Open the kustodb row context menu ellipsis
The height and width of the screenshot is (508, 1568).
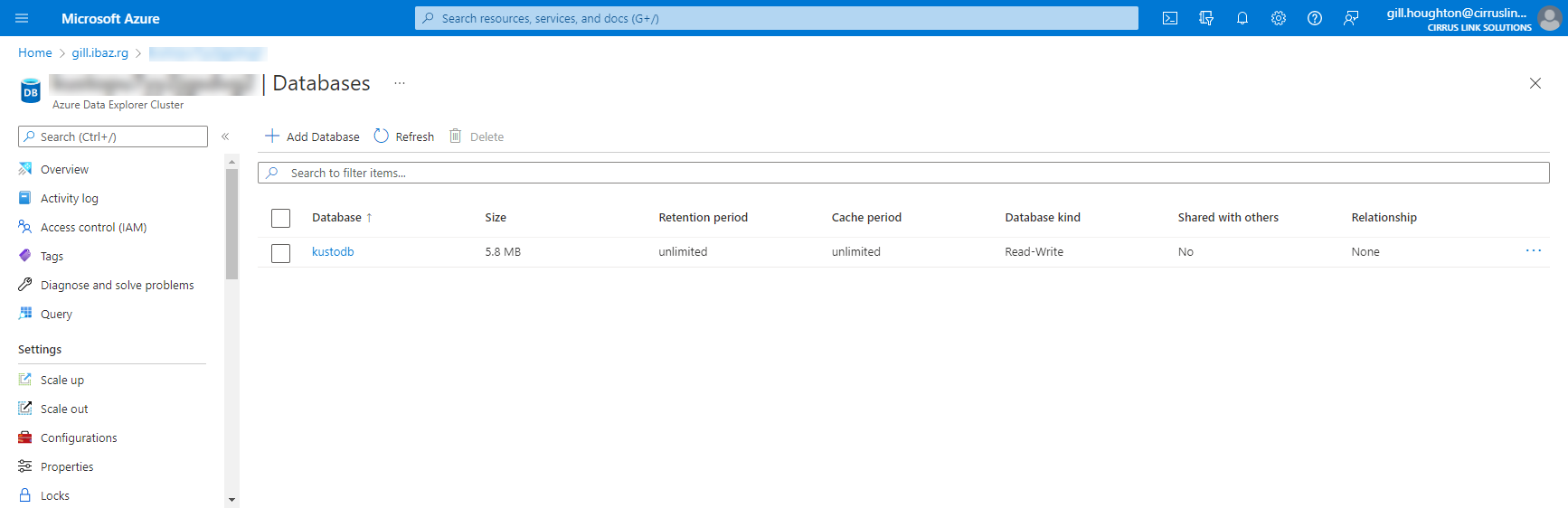tap(1533, 251)
